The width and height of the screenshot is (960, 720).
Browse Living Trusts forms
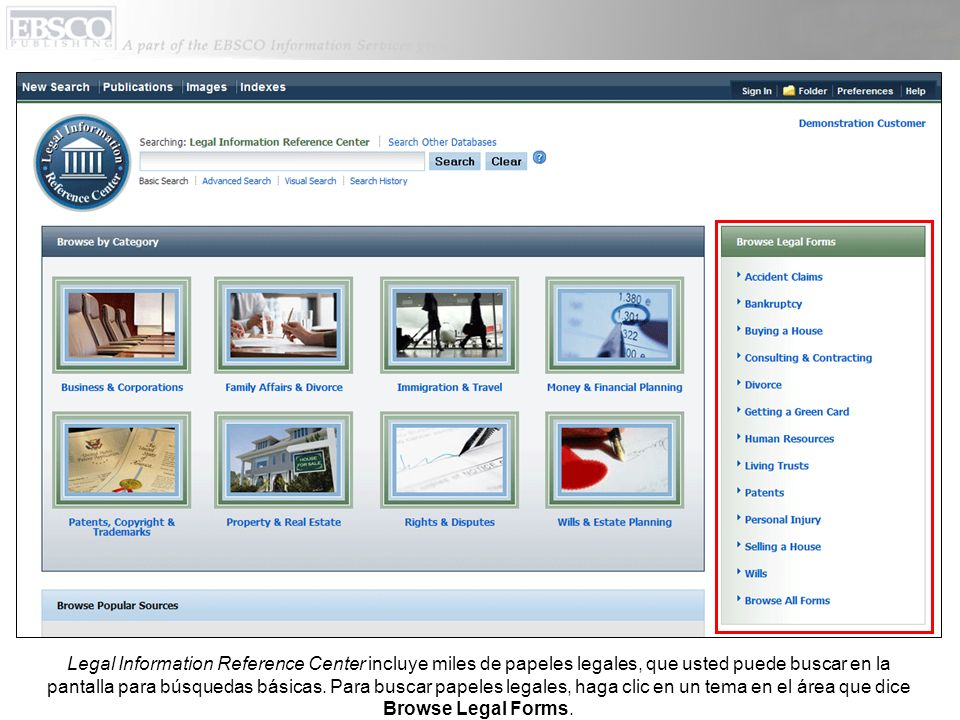(x=776, y=465)
